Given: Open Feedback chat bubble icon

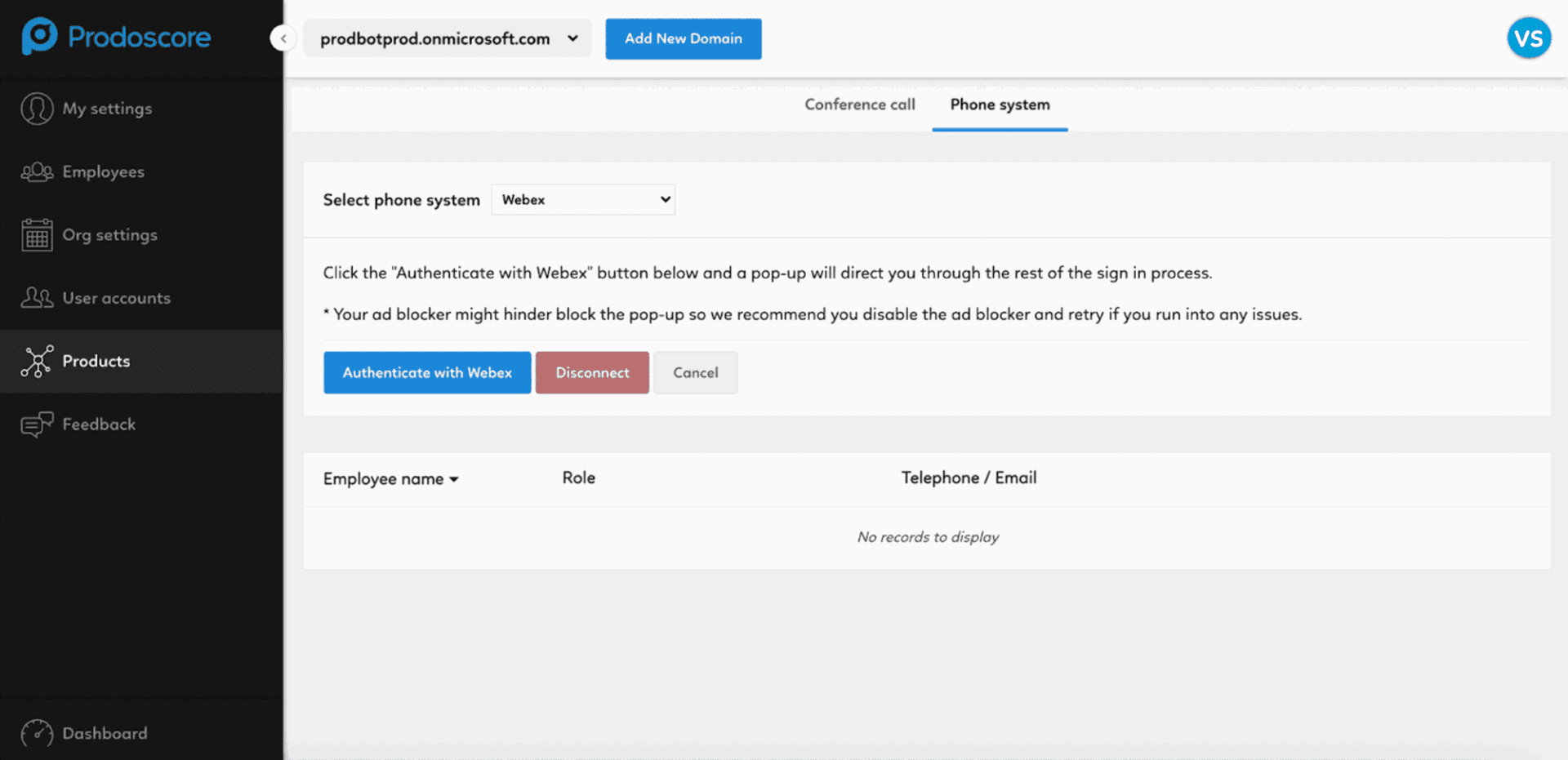Looking at the screenshot, I should (37, 424).
